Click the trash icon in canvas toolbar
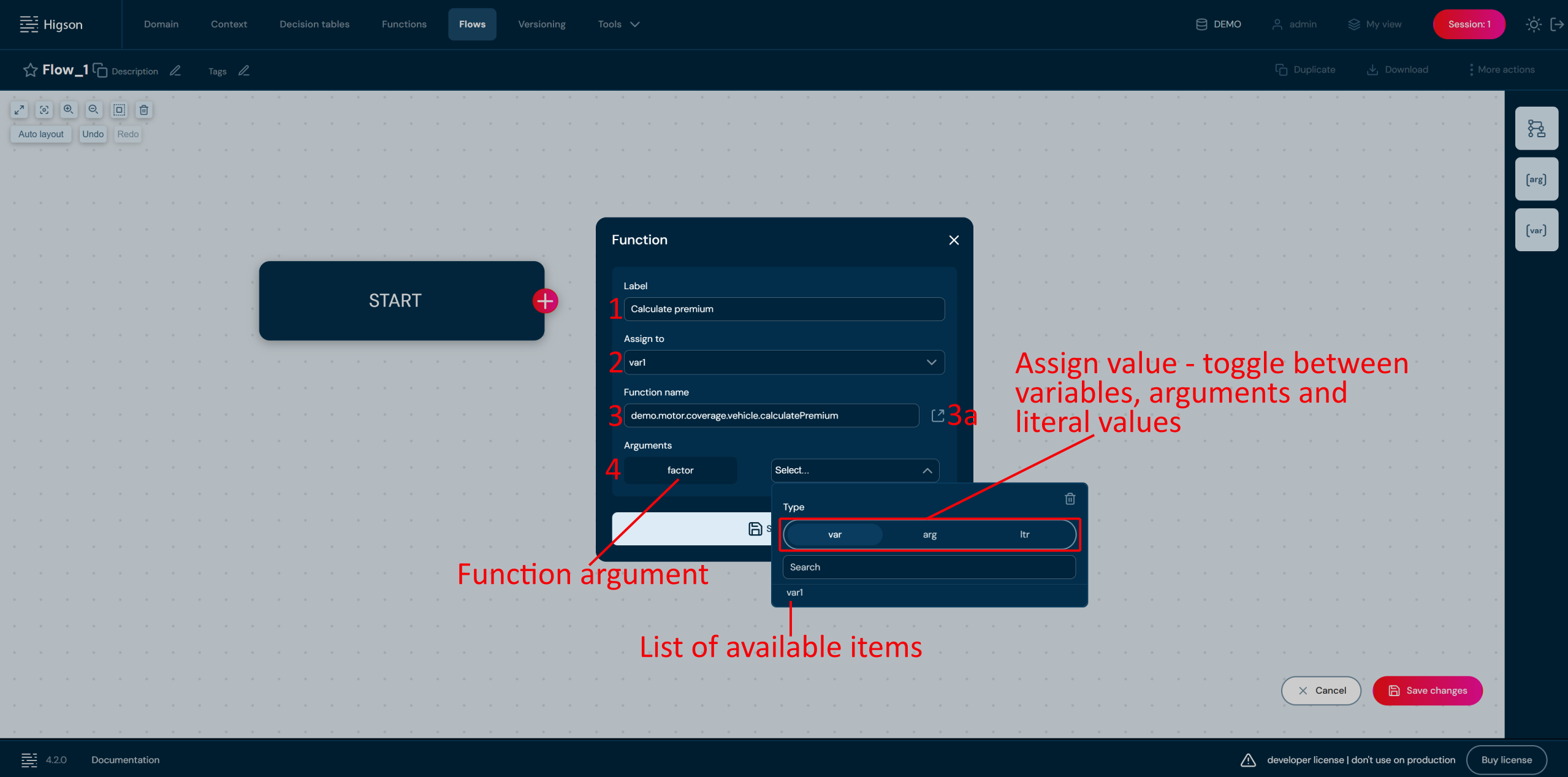 [144, 110]
